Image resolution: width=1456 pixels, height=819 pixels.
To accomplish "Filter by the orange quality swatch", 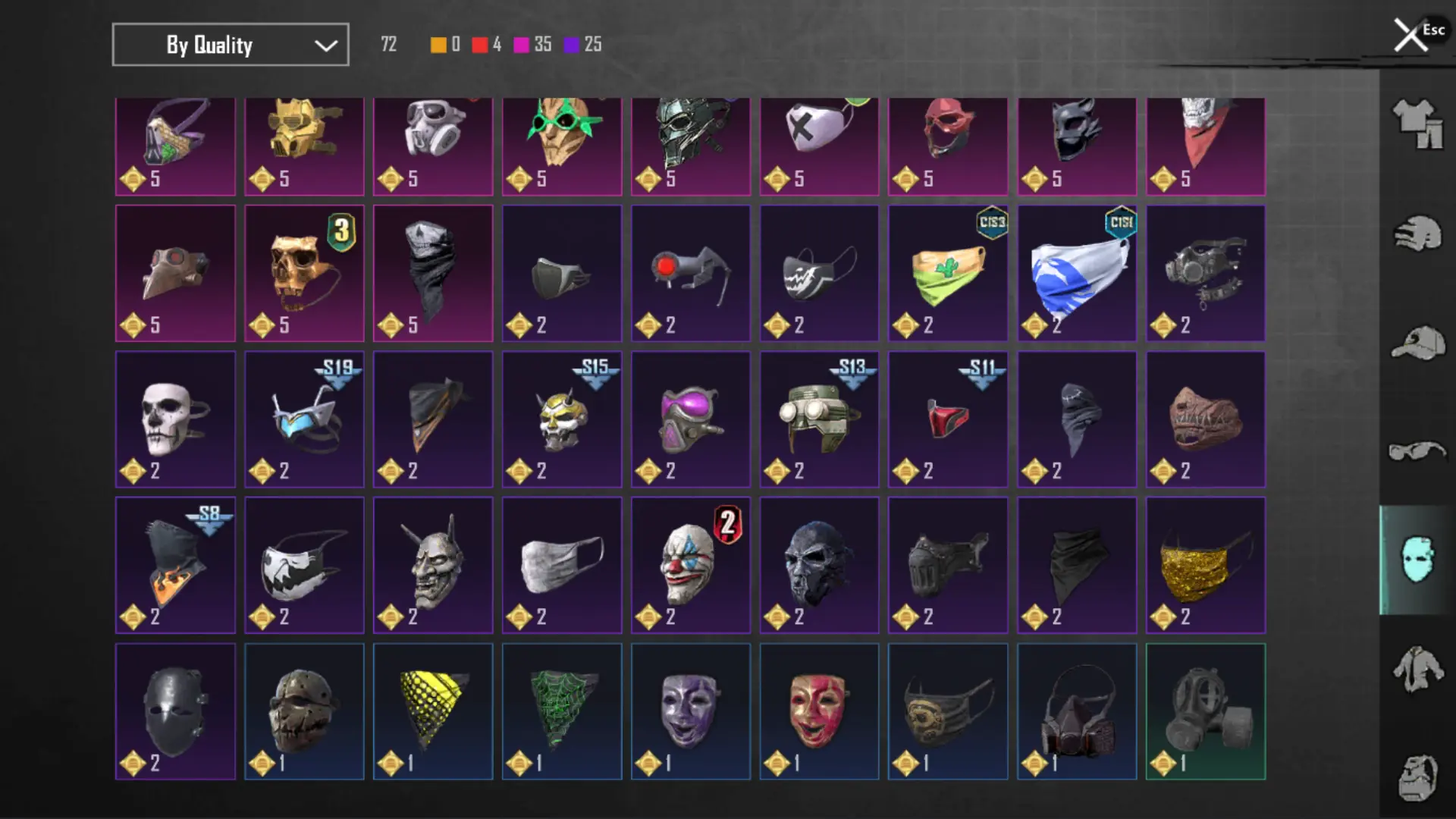I will point(438,45).
